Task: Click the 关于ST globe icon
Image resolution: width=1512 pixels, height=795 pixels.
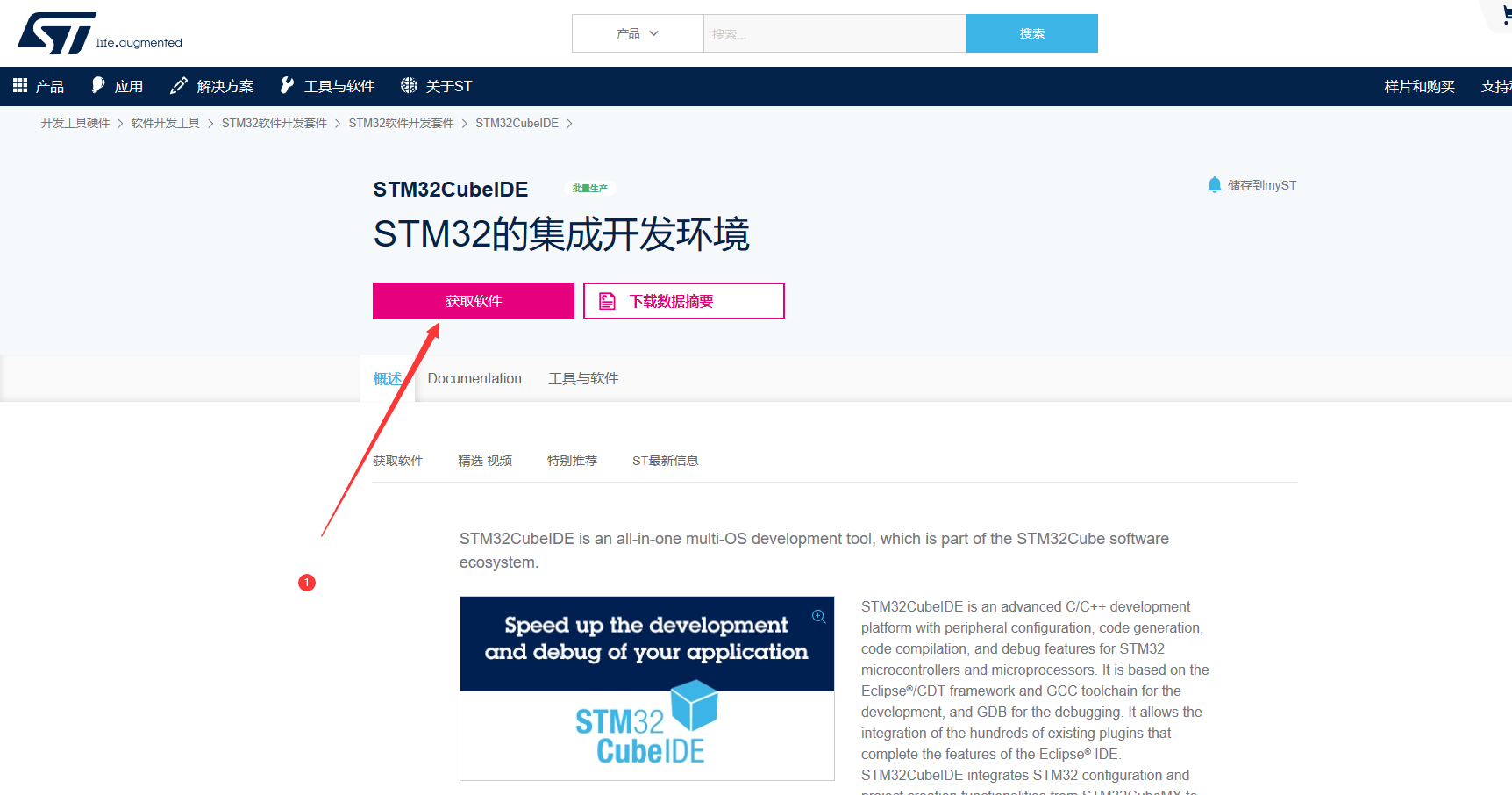Action: point(409,85)
